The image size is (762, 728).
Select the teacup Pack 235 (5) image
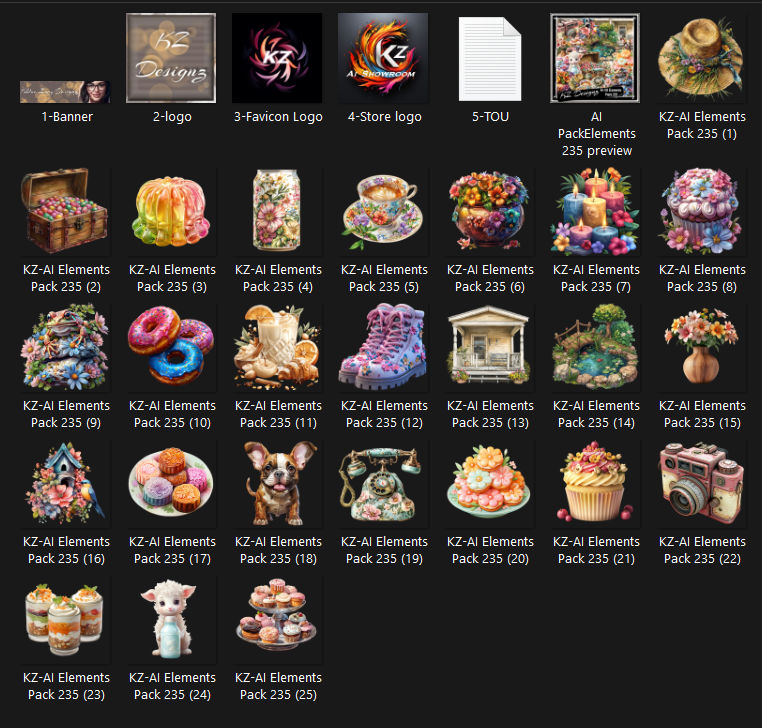click(383, 211)
